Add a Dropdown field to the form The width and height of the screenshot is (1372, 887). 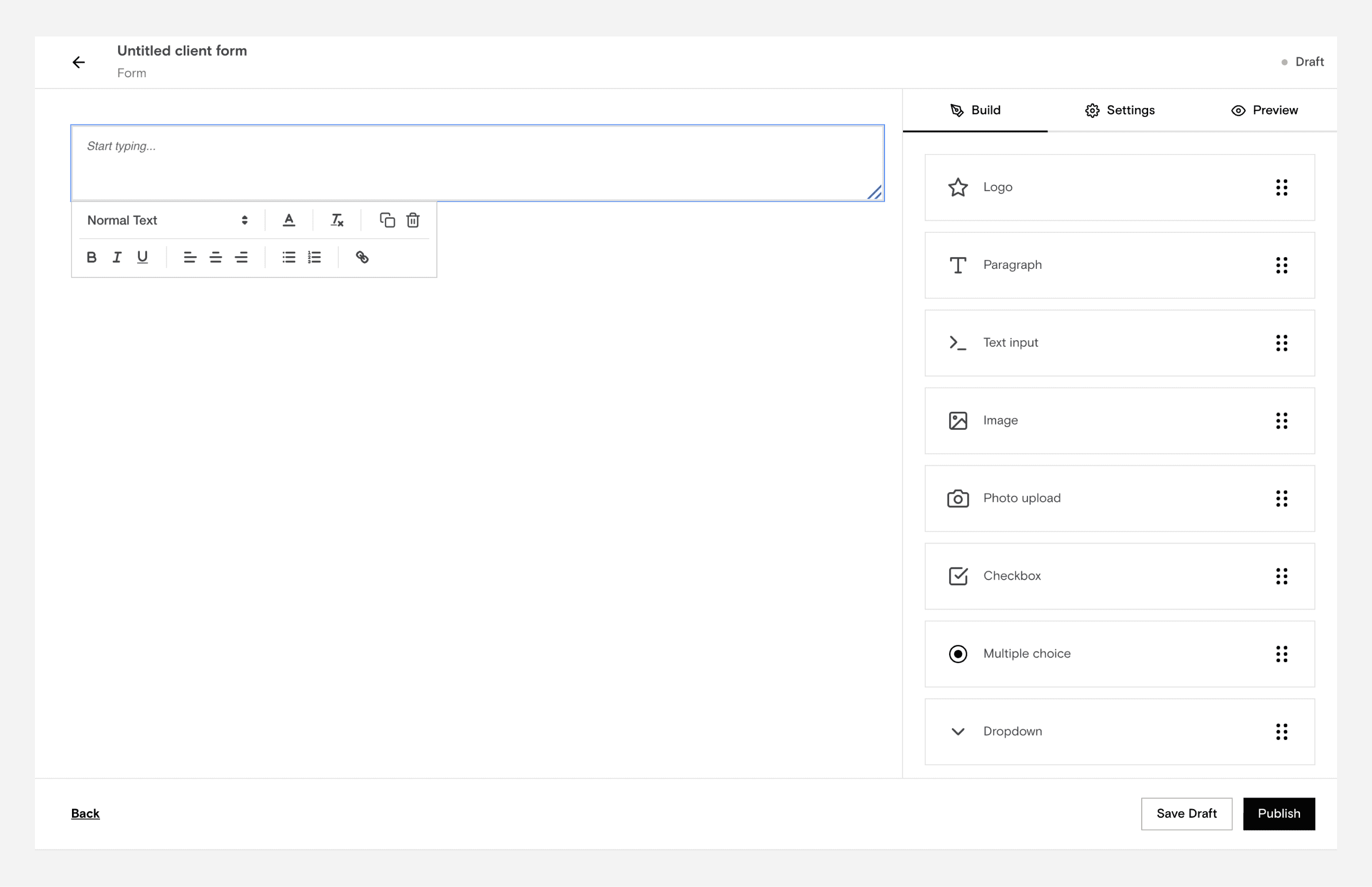pos(1119,731)
